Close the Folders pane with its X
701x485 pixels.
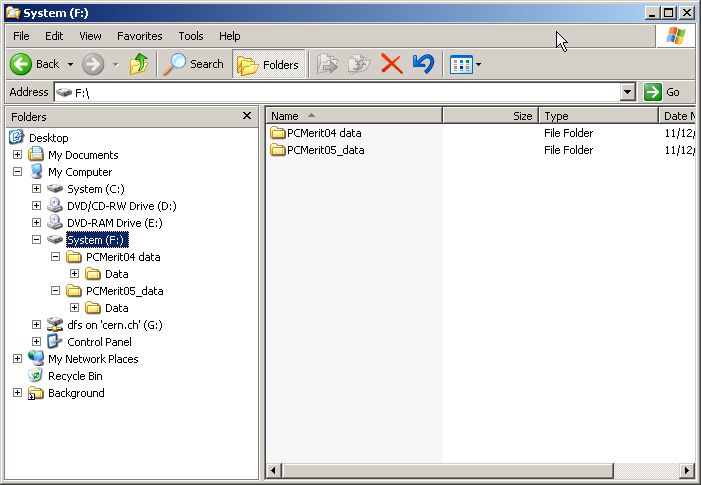point(247,116)
